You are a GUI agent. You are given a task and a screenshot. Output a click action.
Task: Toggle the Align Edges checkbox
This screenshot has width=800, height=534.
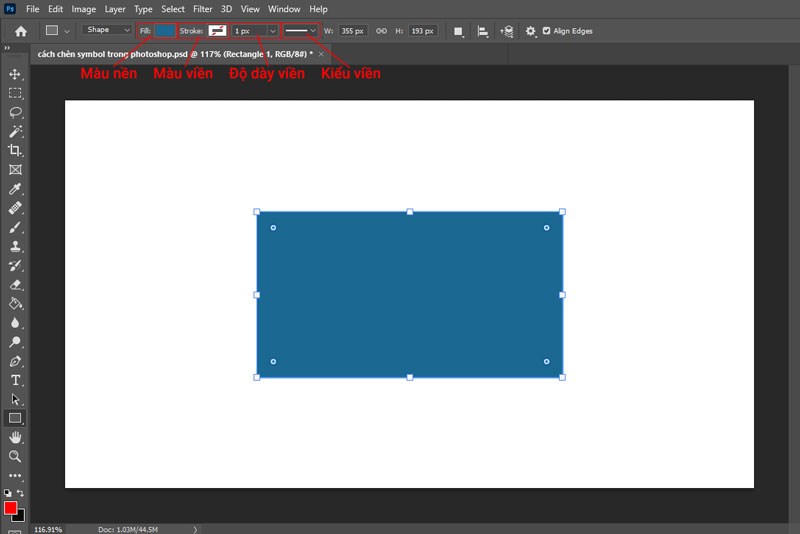545,31
